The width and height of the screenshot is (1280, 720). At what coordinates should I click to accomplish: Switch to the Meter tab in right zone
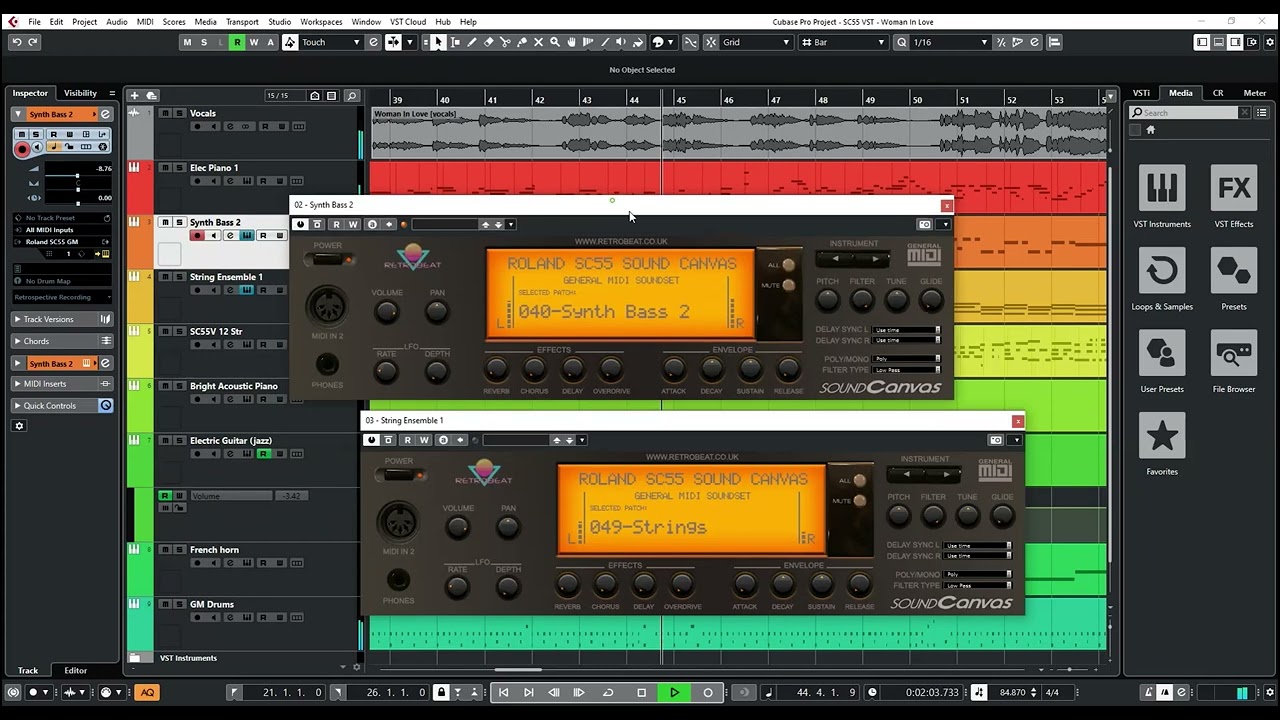pyautogui.click(x=1254, y=93)
